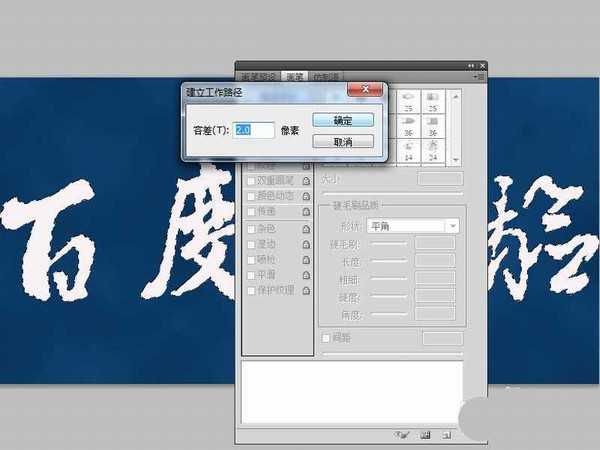Enable the 保护纹理 checkbox

click(x=251, y=291)
